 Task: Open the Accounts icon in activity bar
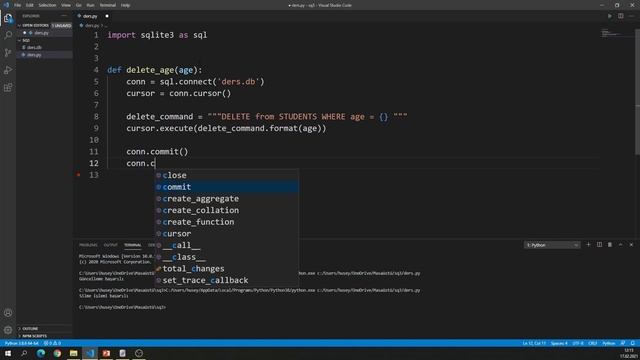[x=8, y=313]
